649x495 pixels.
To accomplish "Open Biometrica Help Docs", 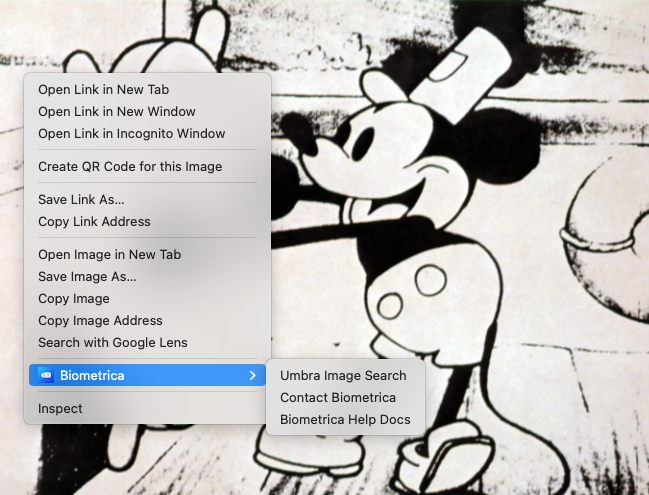I will point(346,419).
